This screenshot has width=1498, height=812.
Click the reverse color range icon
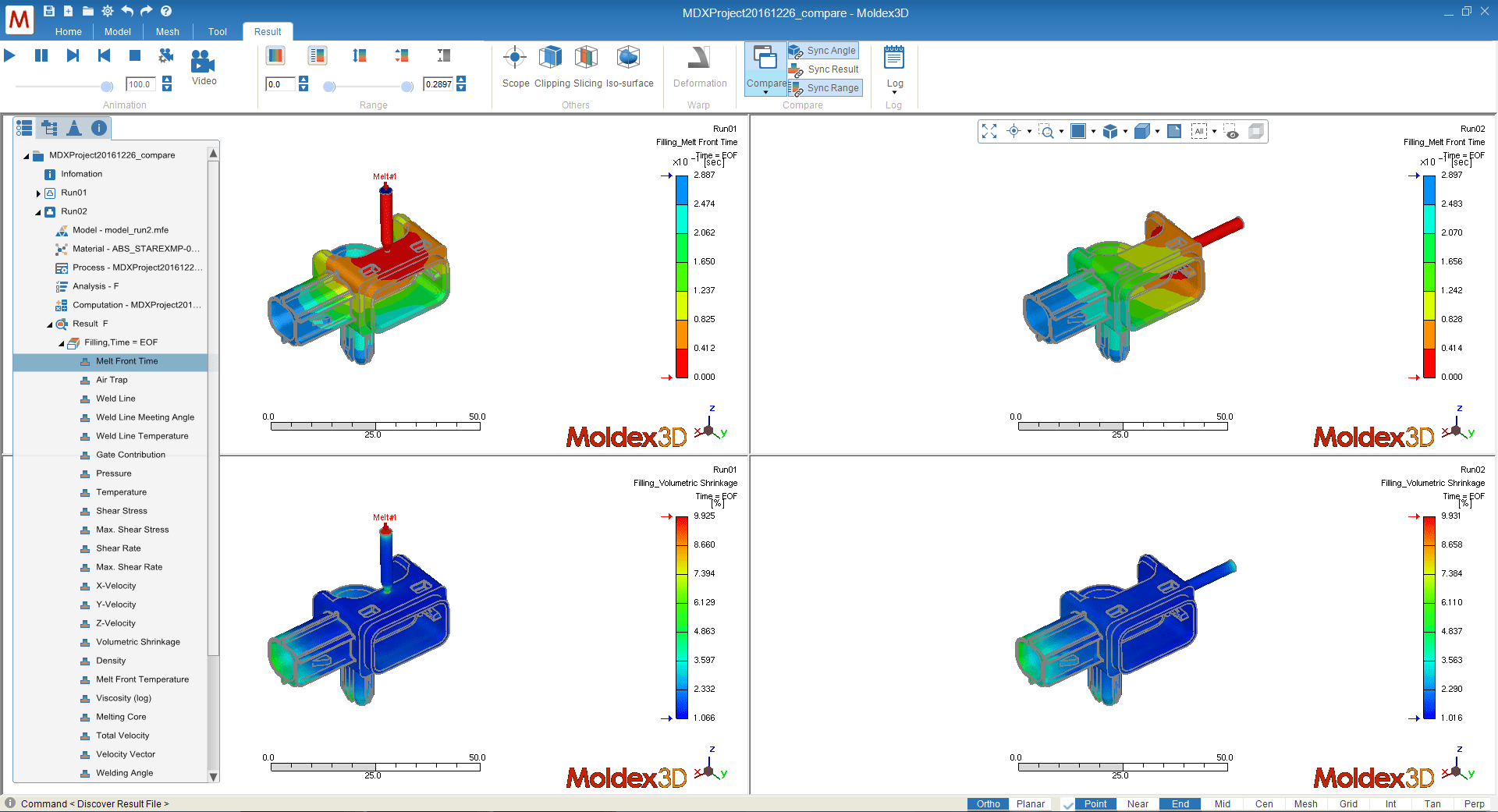[x=401, y=55]
